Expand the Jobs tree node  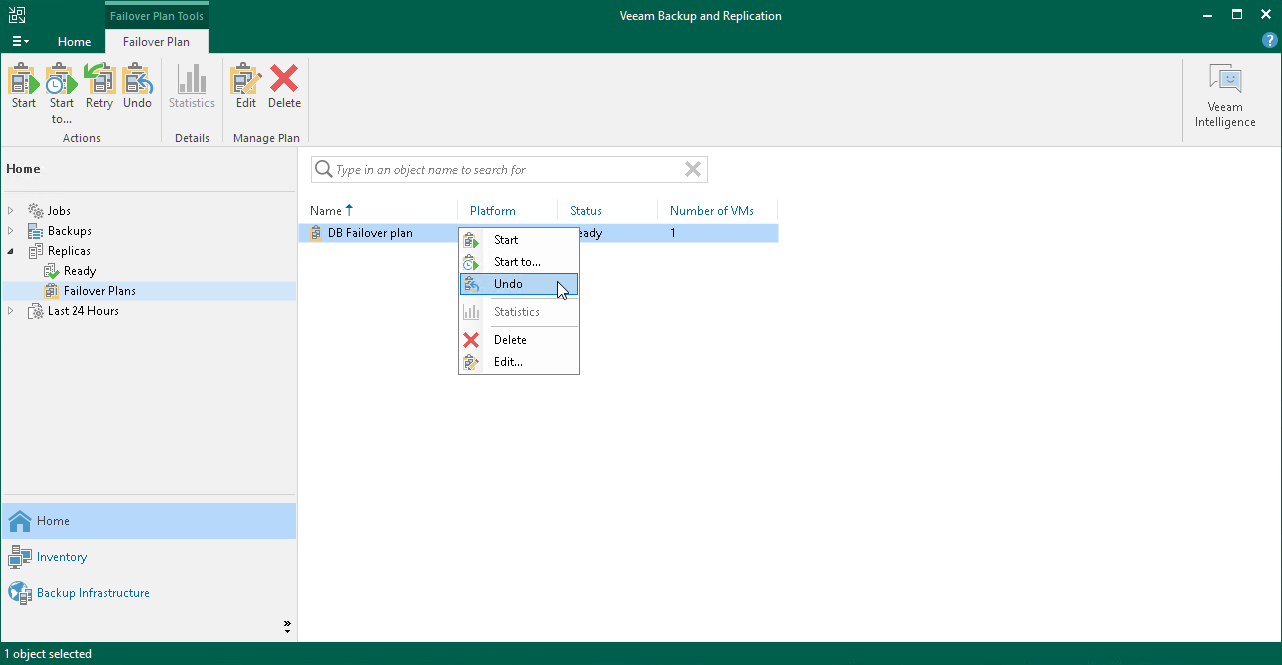[10, 210]
